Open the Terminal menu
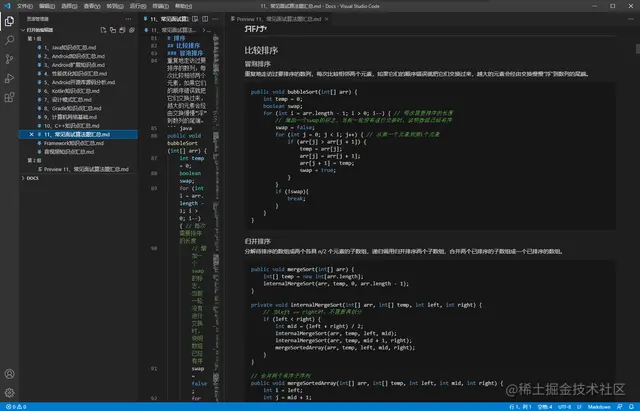The width and height of the screenshot is (640, 411). coord(160,6)
